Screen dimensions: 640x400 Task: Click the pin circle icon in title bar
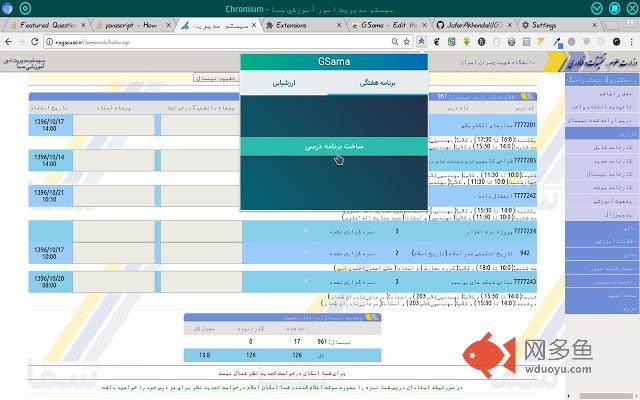25,8
